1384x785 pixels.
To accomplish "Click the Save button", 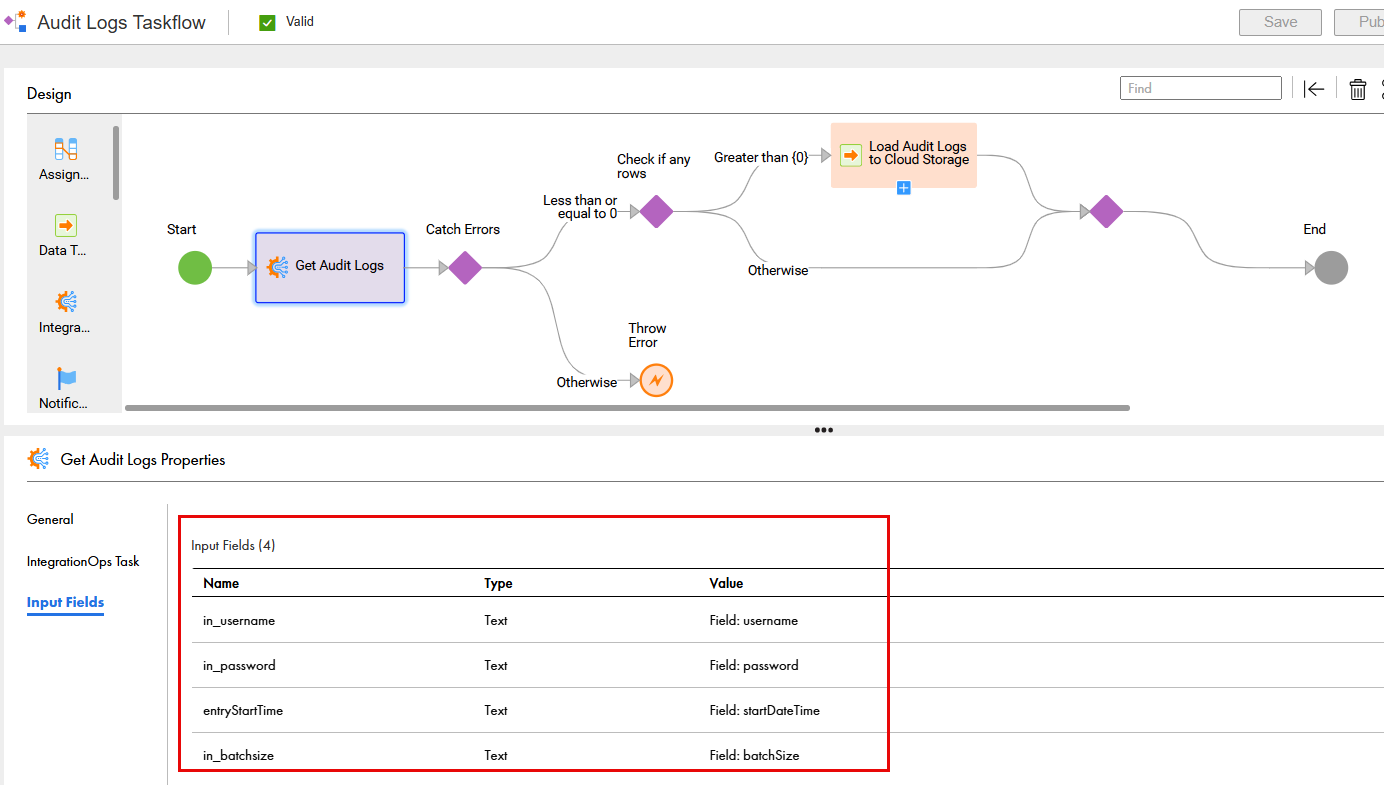I will pos(1280,22).
